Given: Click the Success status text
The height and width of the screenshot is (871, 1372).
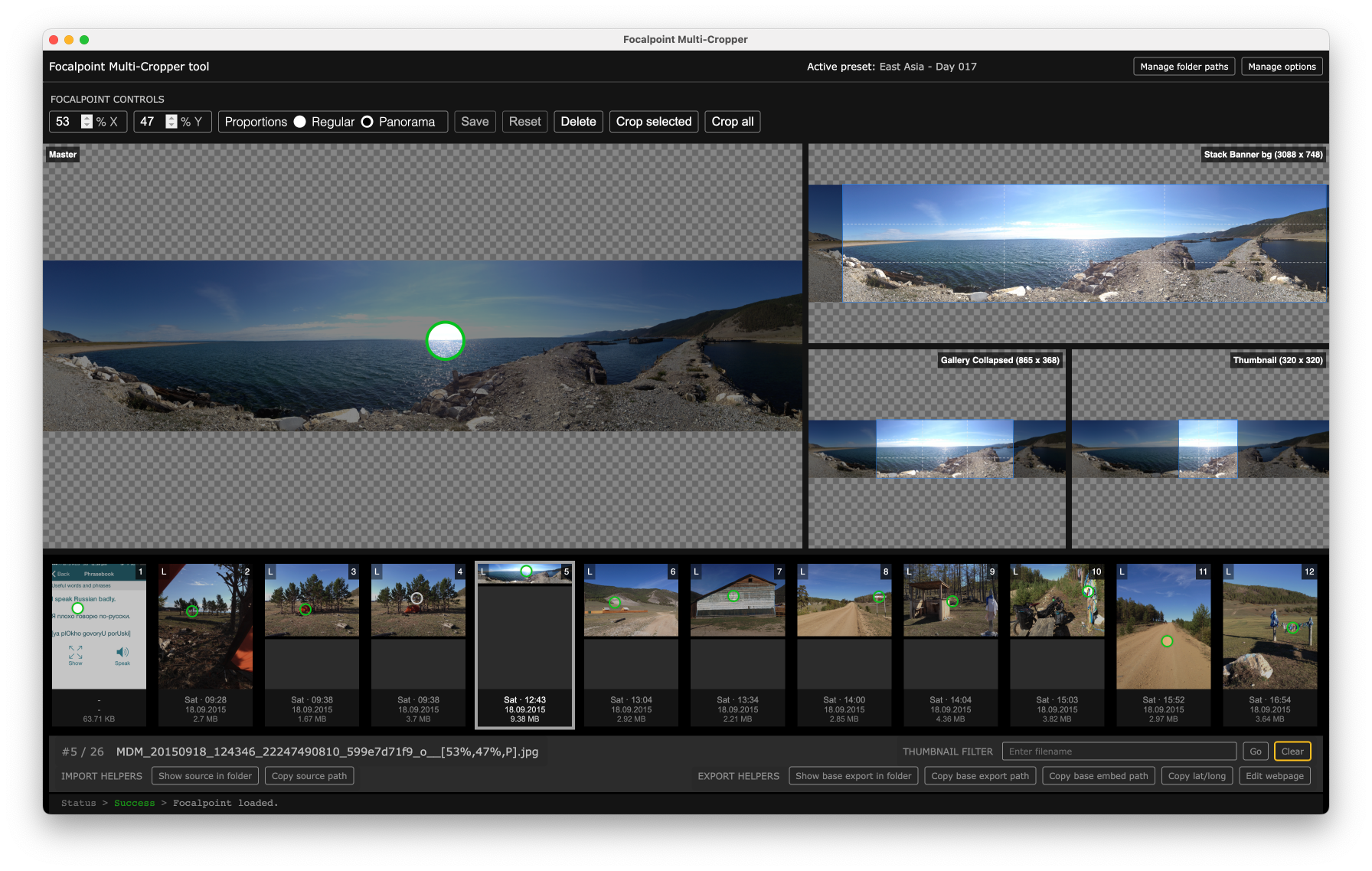Looking at the screenshot, I should (135, 803).
